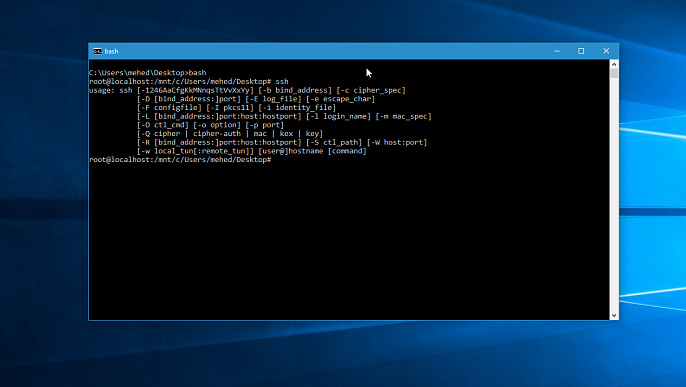Click the "[-b bind_address]" option text
This screenshot has width=686, height=387.
(x=295, y=90)
